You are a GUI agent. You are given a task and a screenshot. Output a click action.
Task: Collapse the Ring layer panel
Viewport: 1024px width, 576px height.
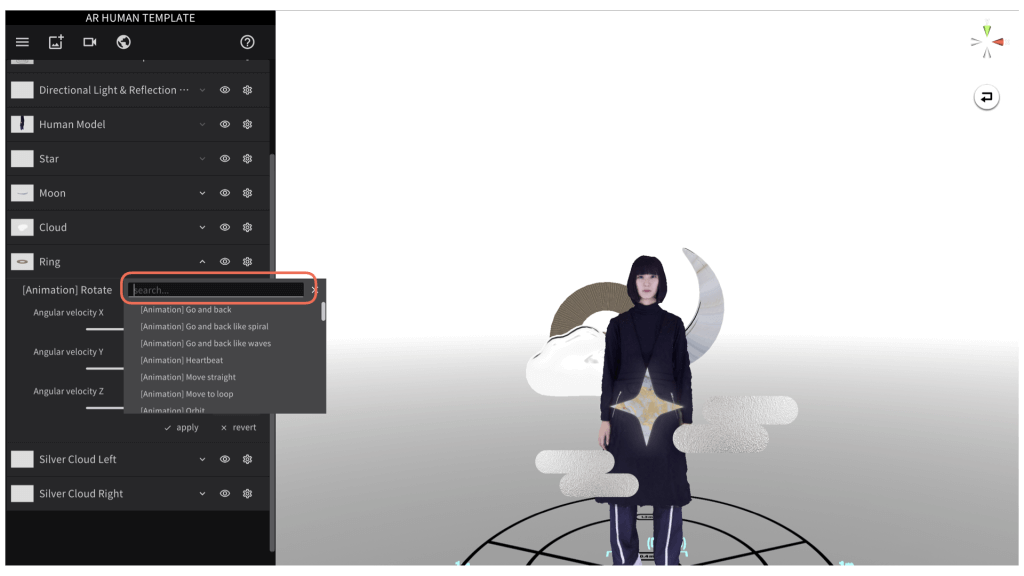coord(202,261)
